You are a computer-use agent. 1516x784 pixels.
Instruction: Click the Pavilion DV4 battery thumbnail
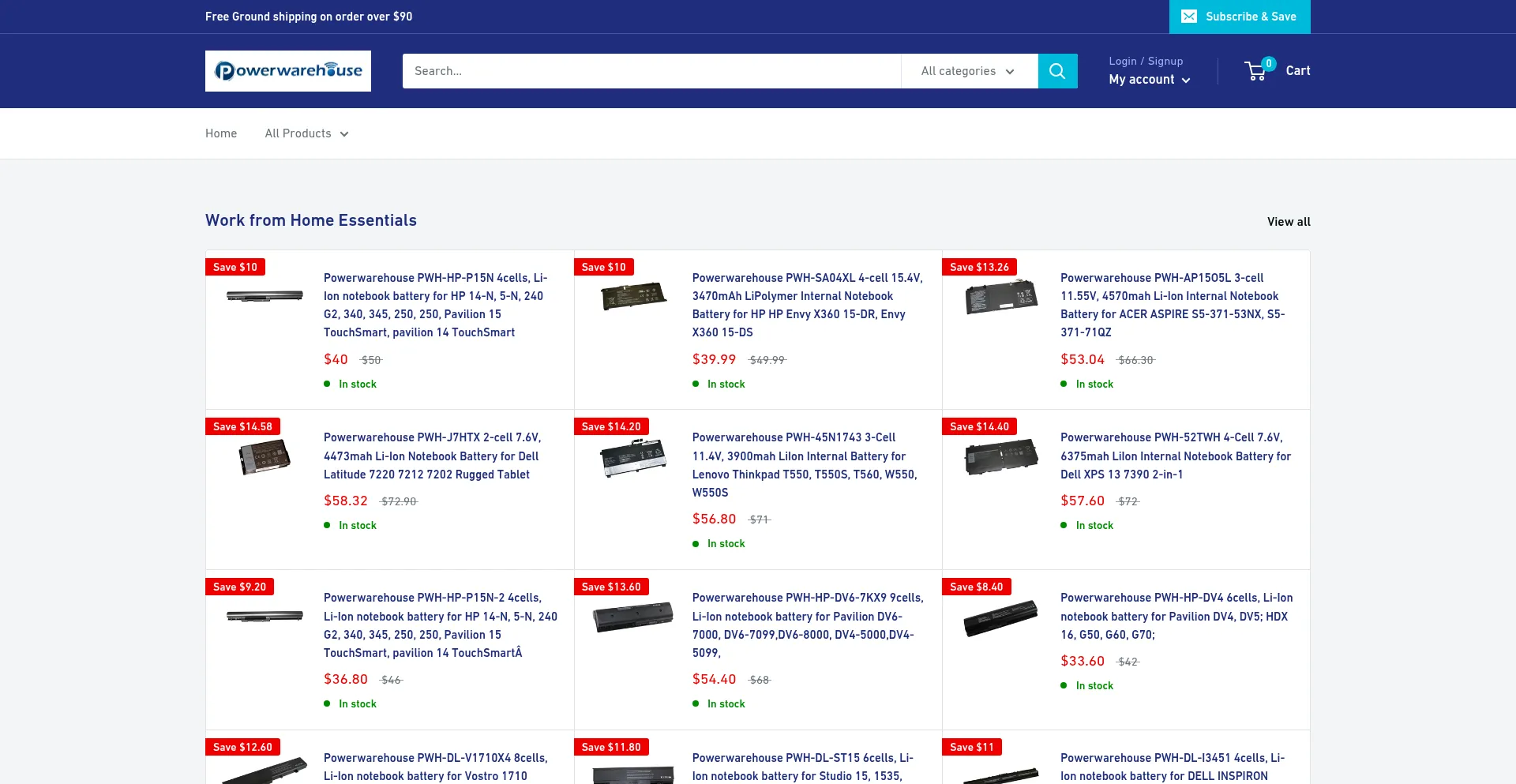pyautogui.click(x=1000, y=618)
